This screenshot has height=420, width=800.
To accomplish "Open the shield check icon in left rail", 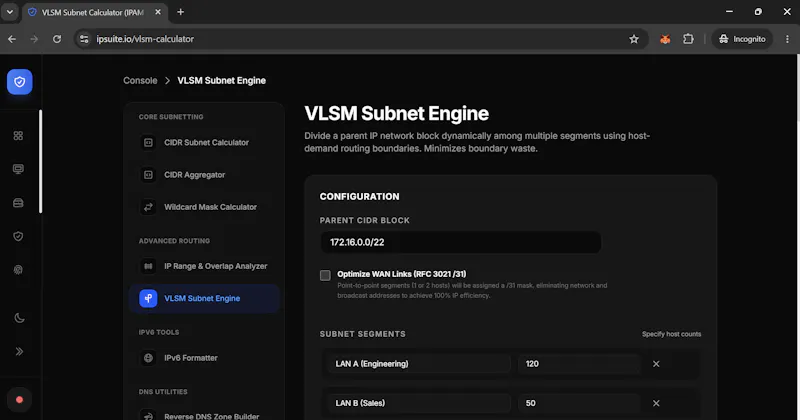I will [18, 236].
